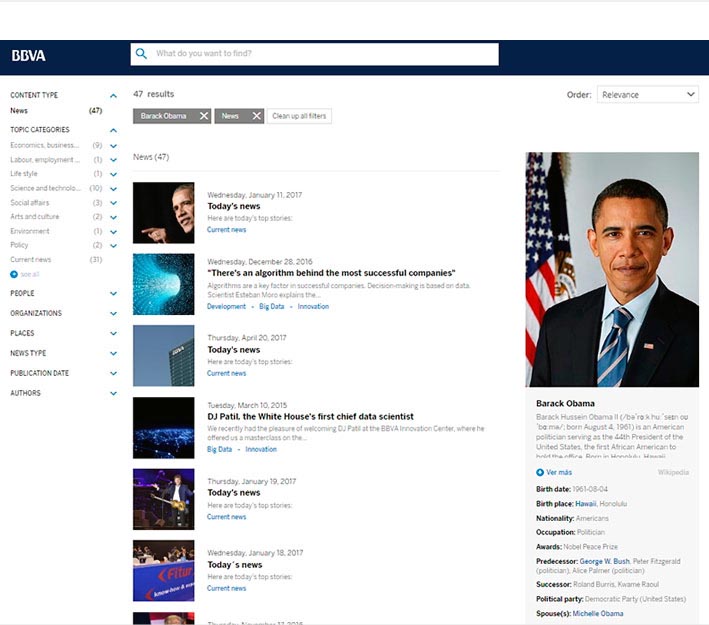This screenshot has width=709, height=625.
Task: Open the Obama pointing thumbnail
Action: point(164,213)
